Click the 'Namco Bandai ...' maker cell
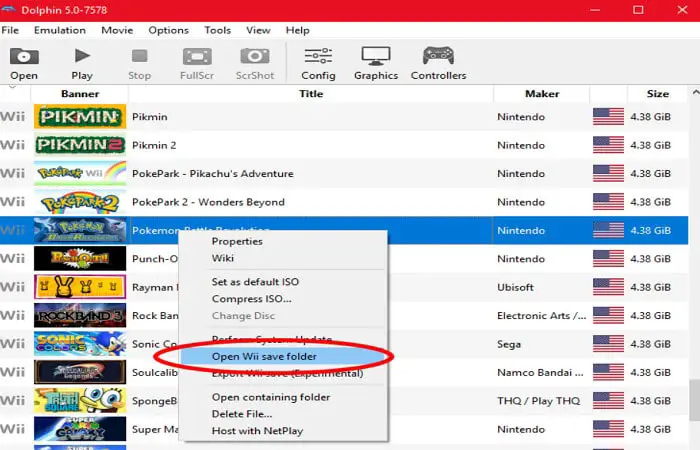700x450 pixels. (x=540, y=372)
